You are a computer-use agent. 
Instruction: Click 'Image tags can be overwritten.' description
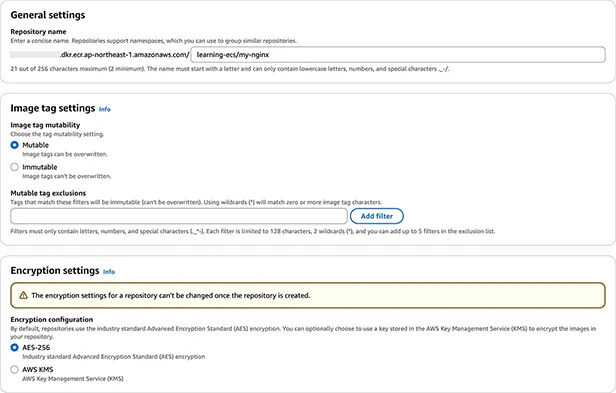pos(65,154)
